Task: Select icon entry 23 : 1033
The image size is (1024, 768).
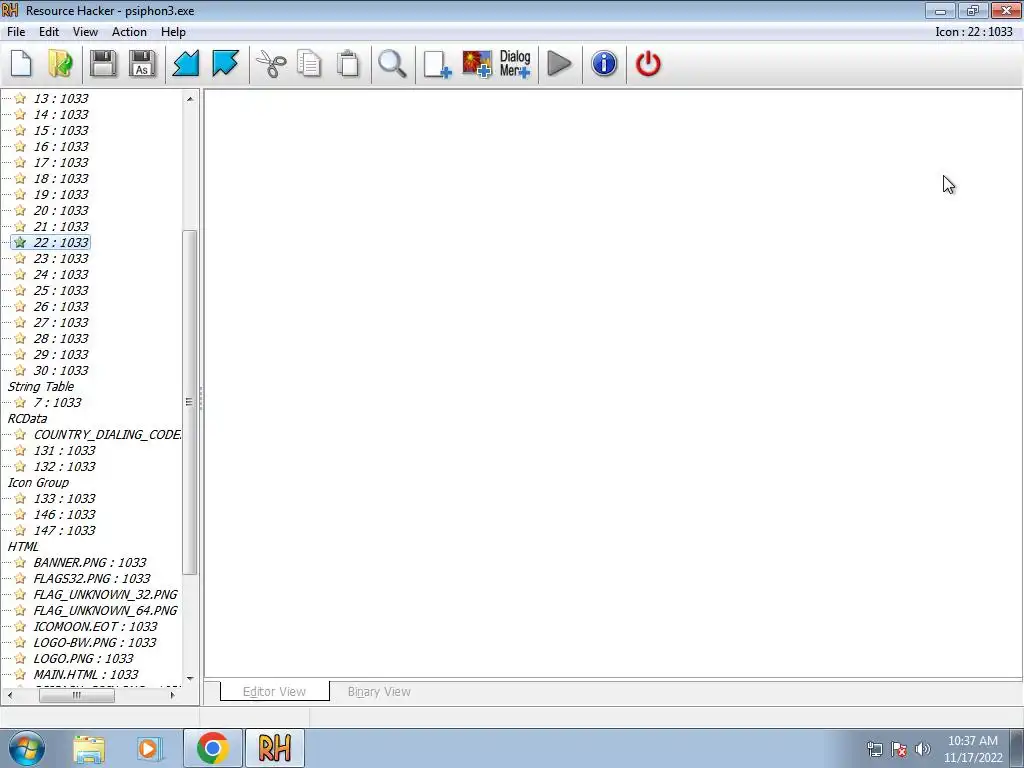Action: [61, 259]
